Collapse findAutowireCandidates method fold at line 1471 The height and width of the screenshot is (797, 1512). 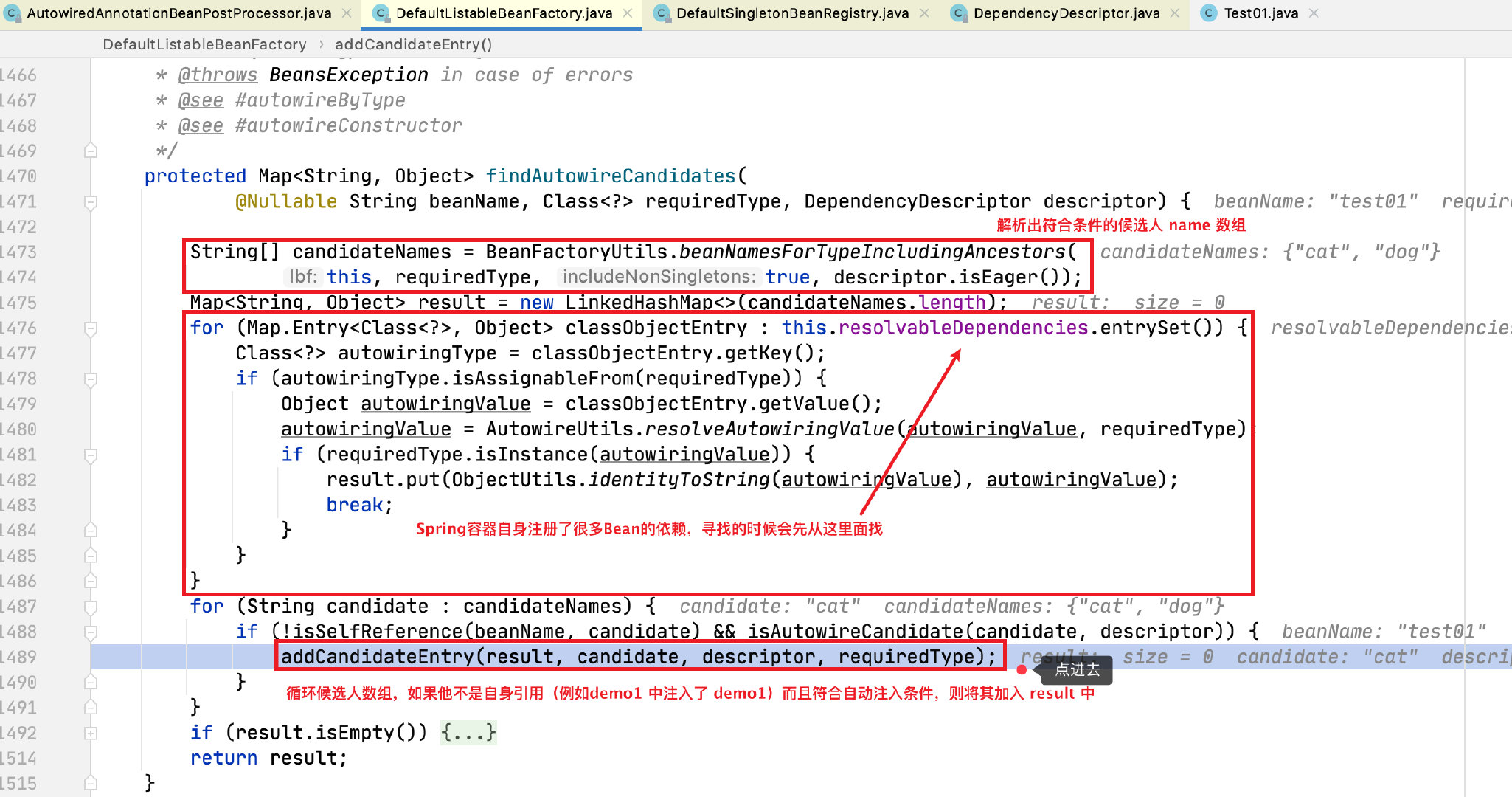pos(91,201)
